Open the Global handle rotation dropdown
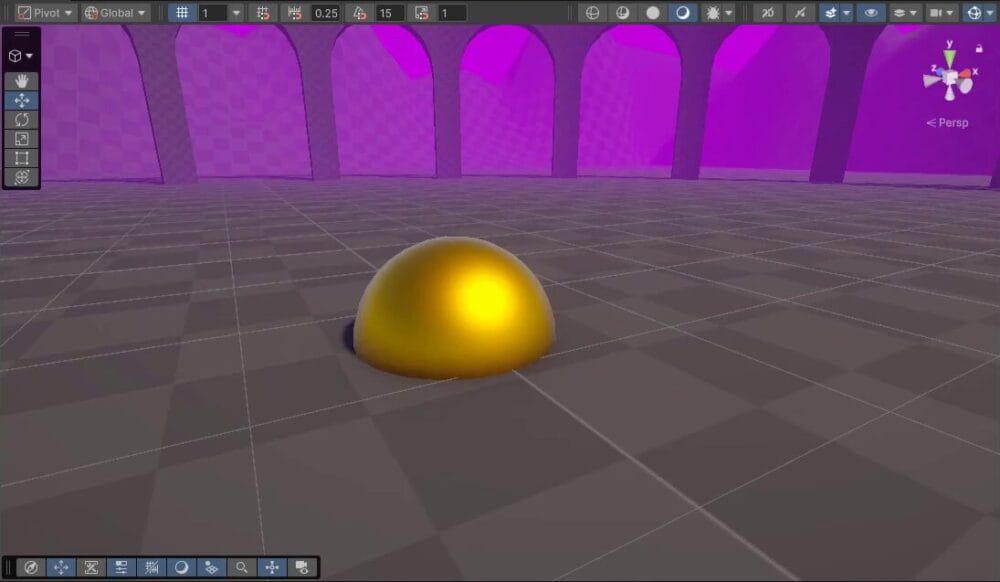 point(115,13)
